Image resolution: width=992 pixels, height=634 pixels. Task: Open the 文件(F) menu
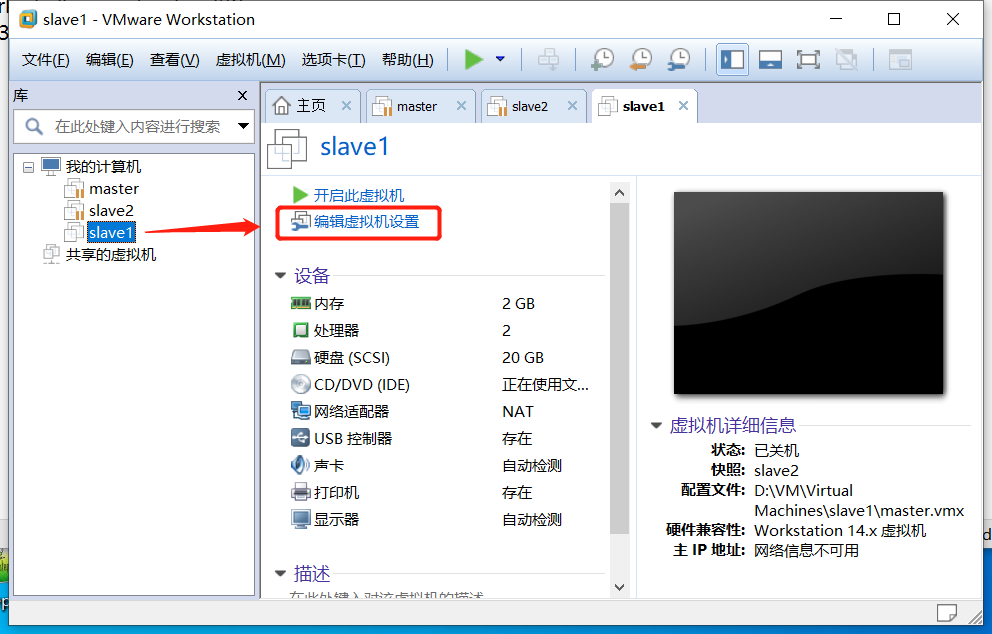(x=46, y=60)
